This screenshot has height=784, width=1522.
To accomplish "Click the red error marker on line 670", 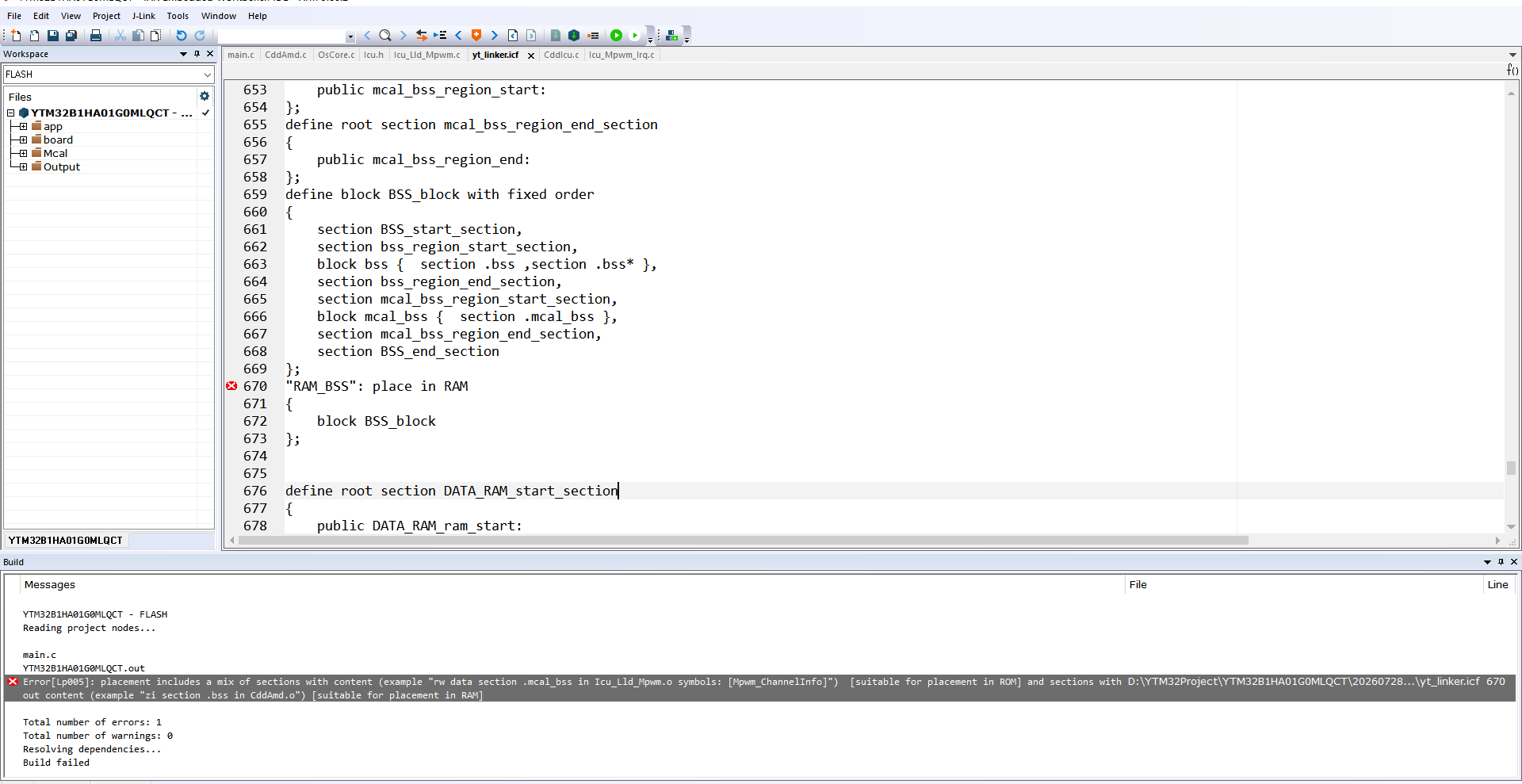I will (x=231, y=386).
